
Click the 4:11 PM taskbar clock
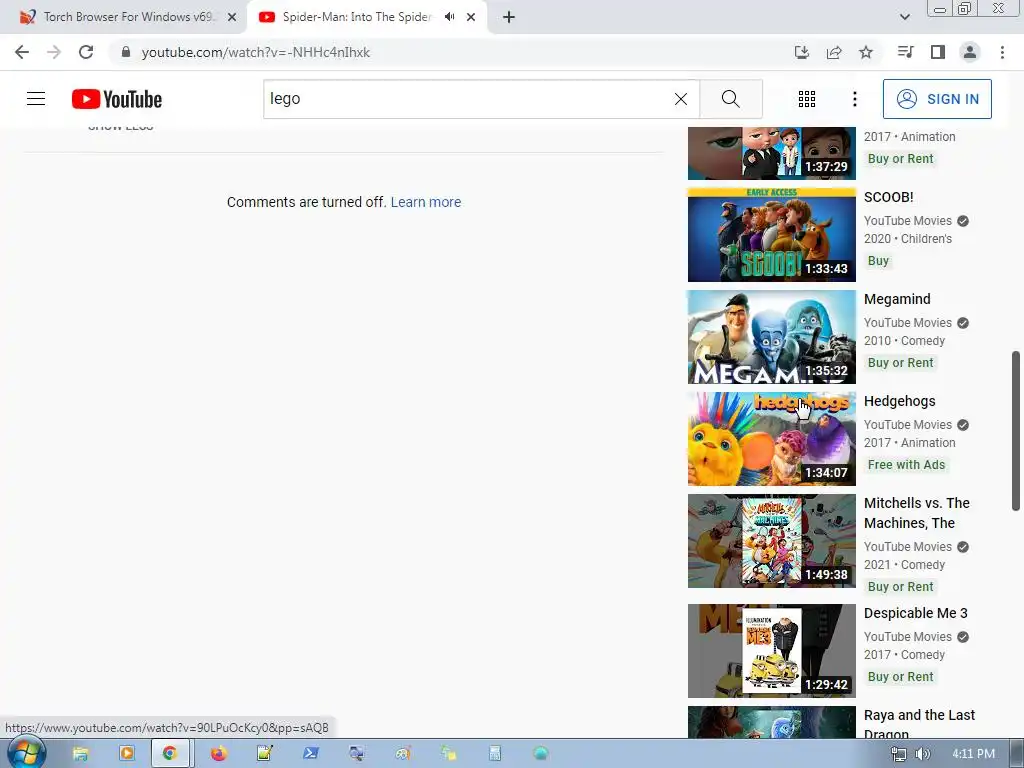[x=974, y=754]
